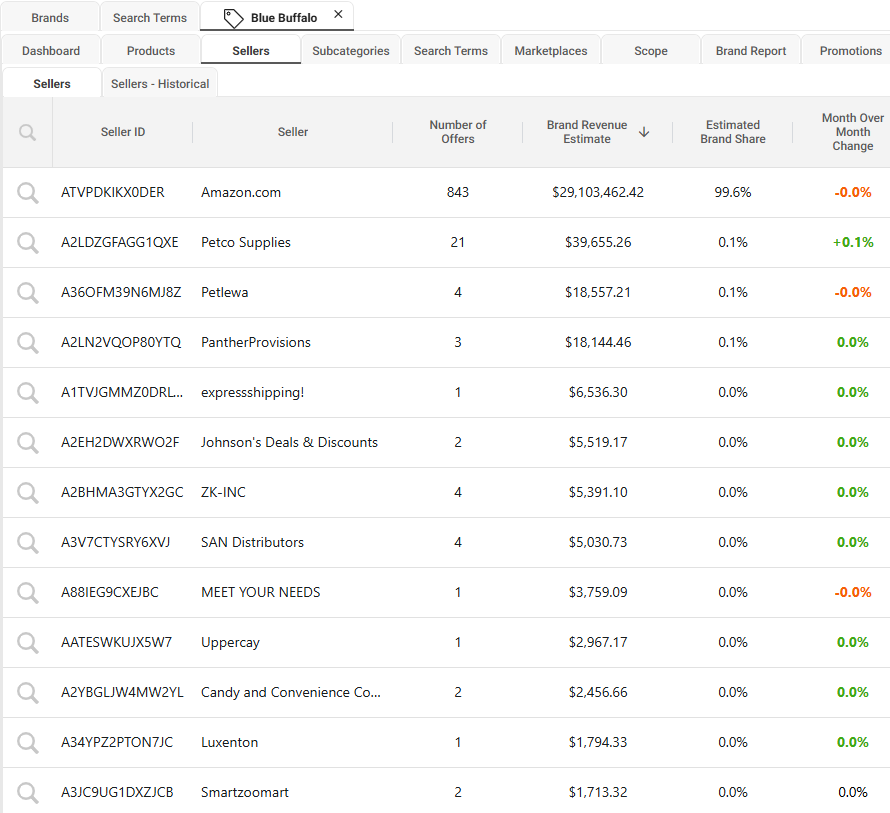Click seller name PantherProvisions

click(x=255, y=342)
